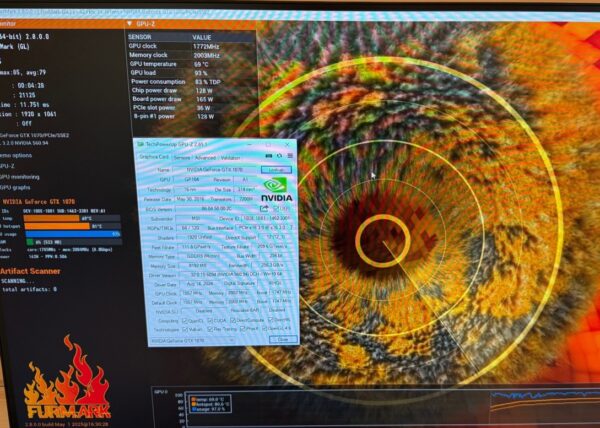Click the GPU-Z title bar app icon
Viewport: 600px width, 428px height.
click(x=140, y=144)
